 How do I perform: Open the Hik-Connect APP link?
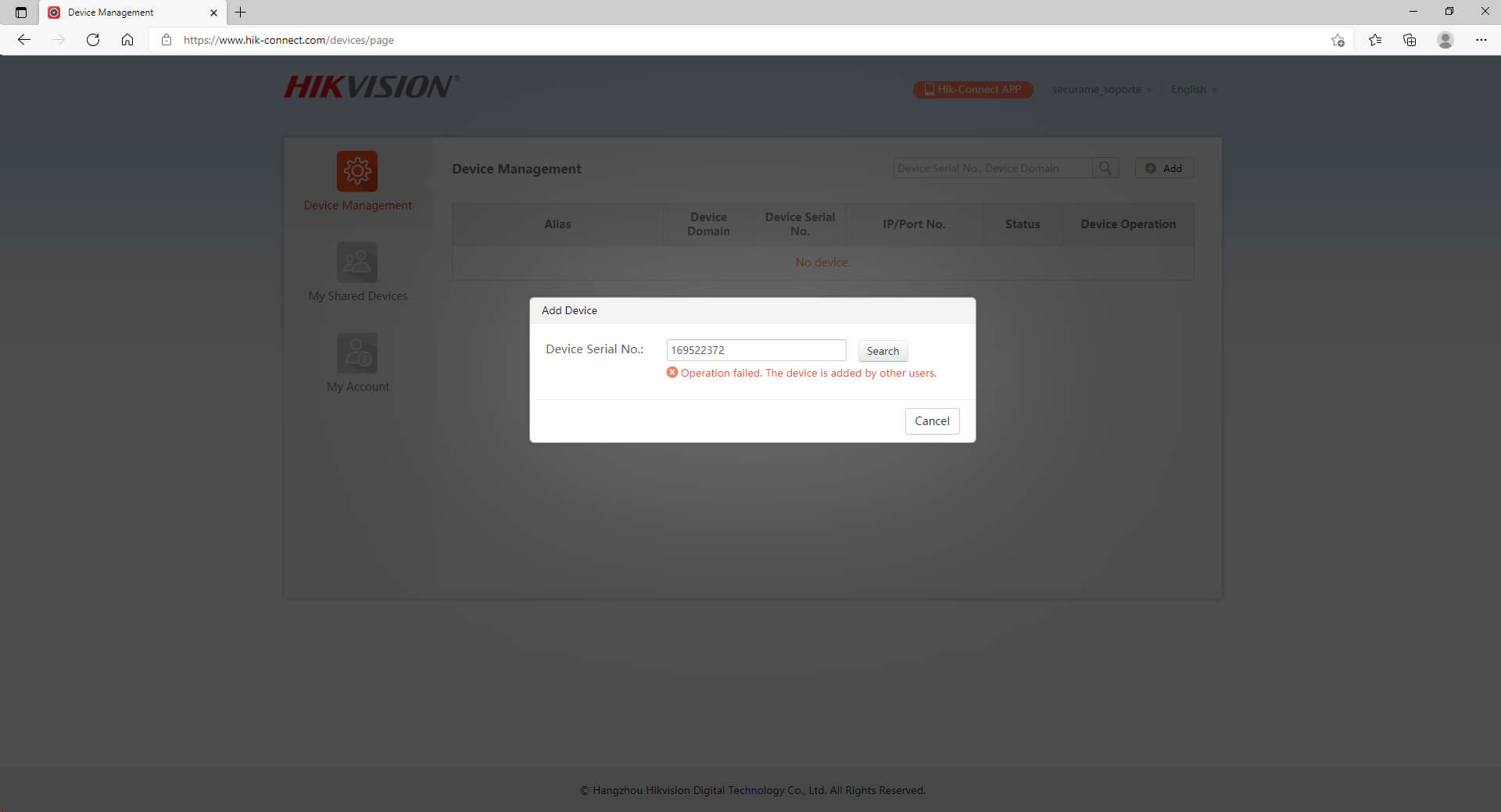[973, 89]
